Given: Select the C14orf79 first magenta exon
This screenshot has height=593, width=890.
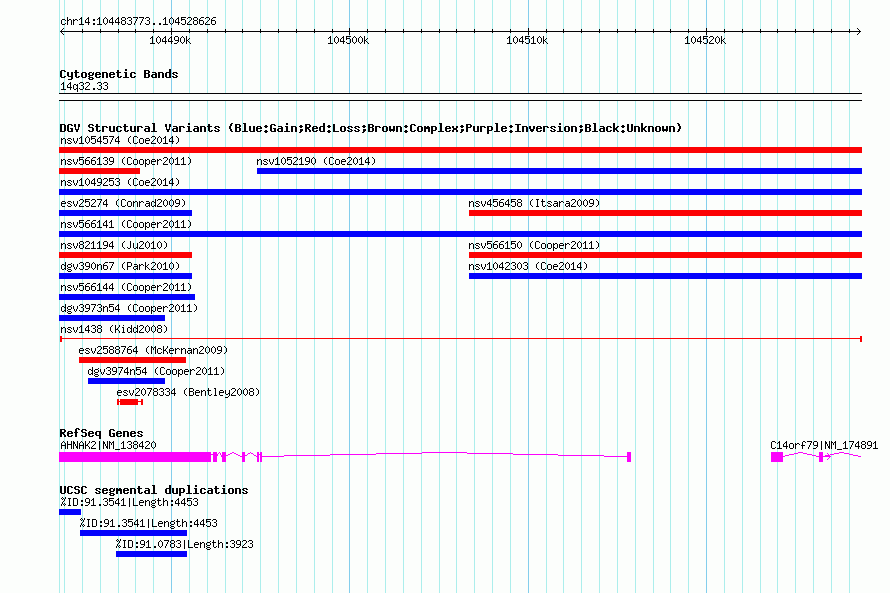Looking at the screenshot, I should pos(776,457).
